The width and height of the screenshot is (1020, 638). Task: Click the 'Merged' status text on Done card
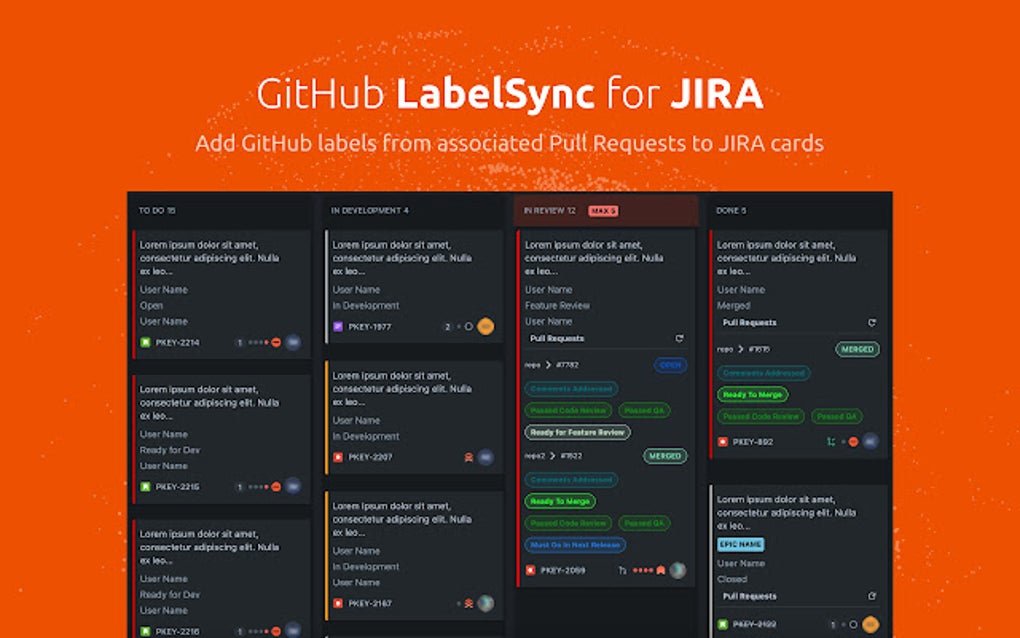[733, 306]
